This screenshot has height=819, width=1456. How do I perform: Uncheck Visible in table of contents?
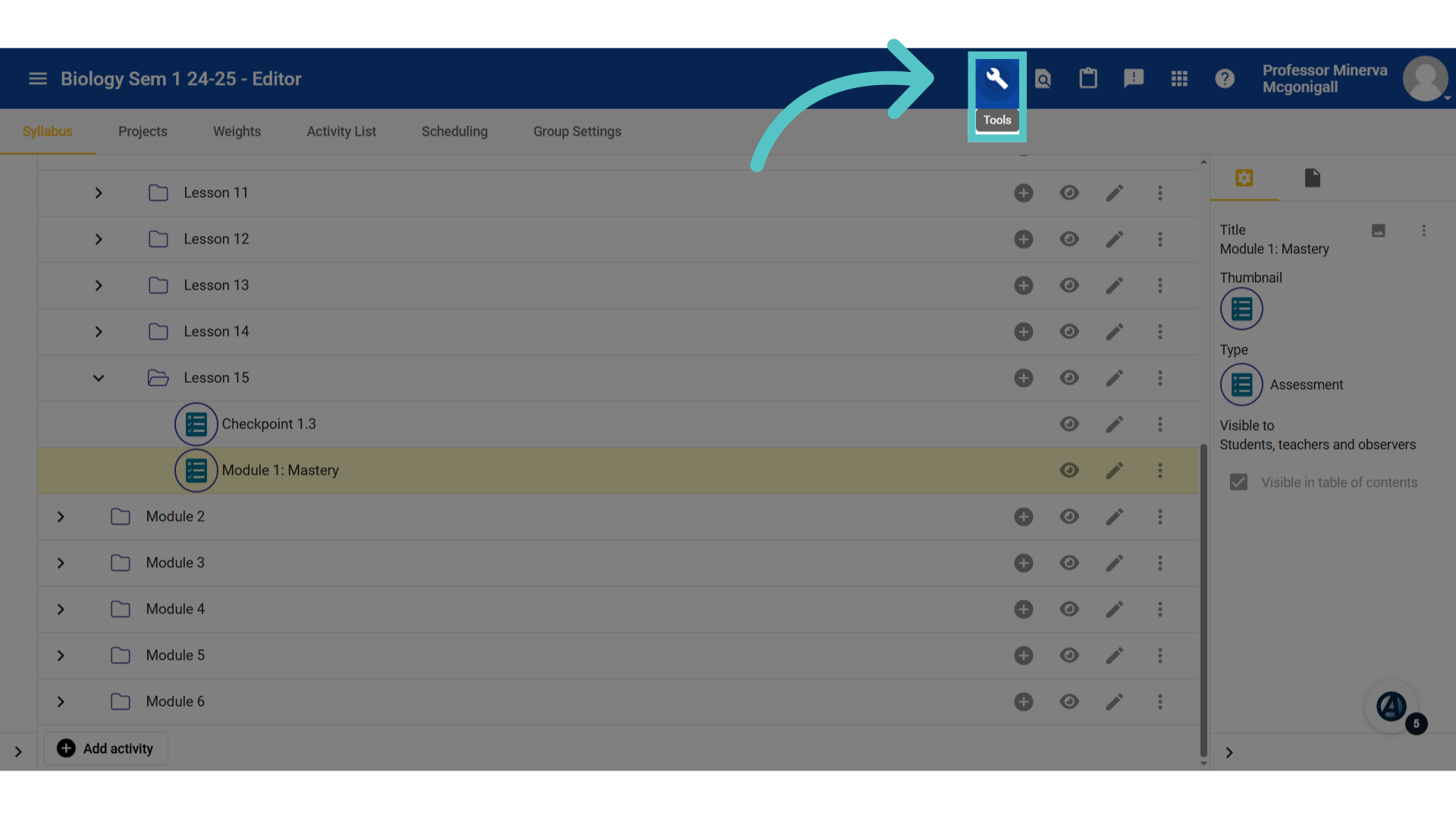[x=1238, y=482]
